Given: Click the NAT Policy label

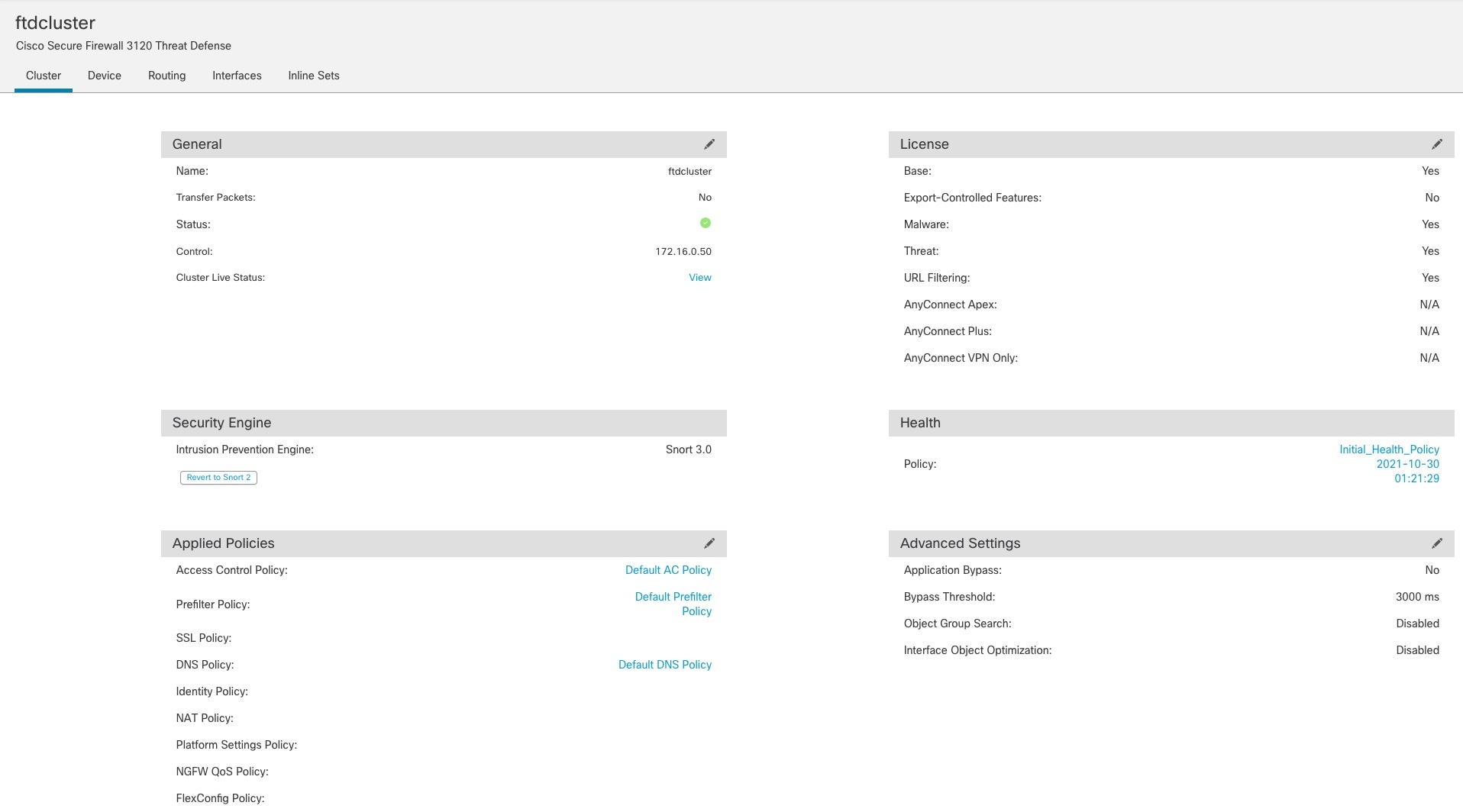Looking at the screenshot, I should click(204, 718).
